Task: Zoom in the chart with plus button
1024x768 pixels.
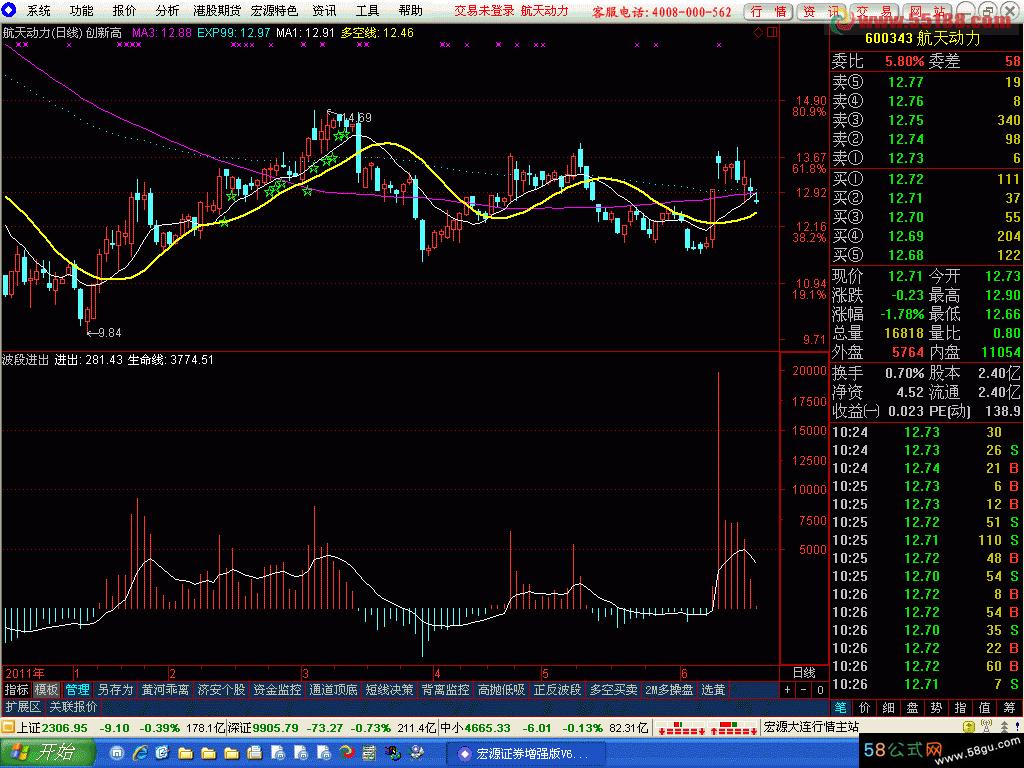Action: 788,690
